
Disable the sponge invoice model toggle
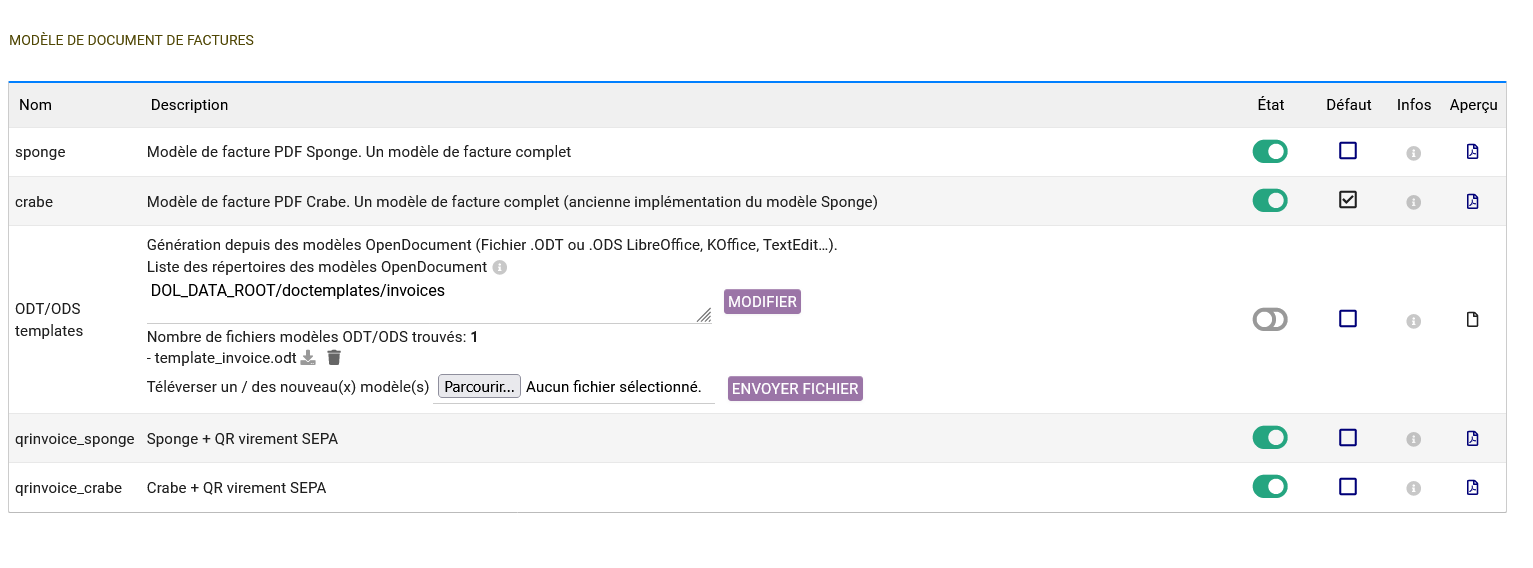click(x=1270, y=152)
